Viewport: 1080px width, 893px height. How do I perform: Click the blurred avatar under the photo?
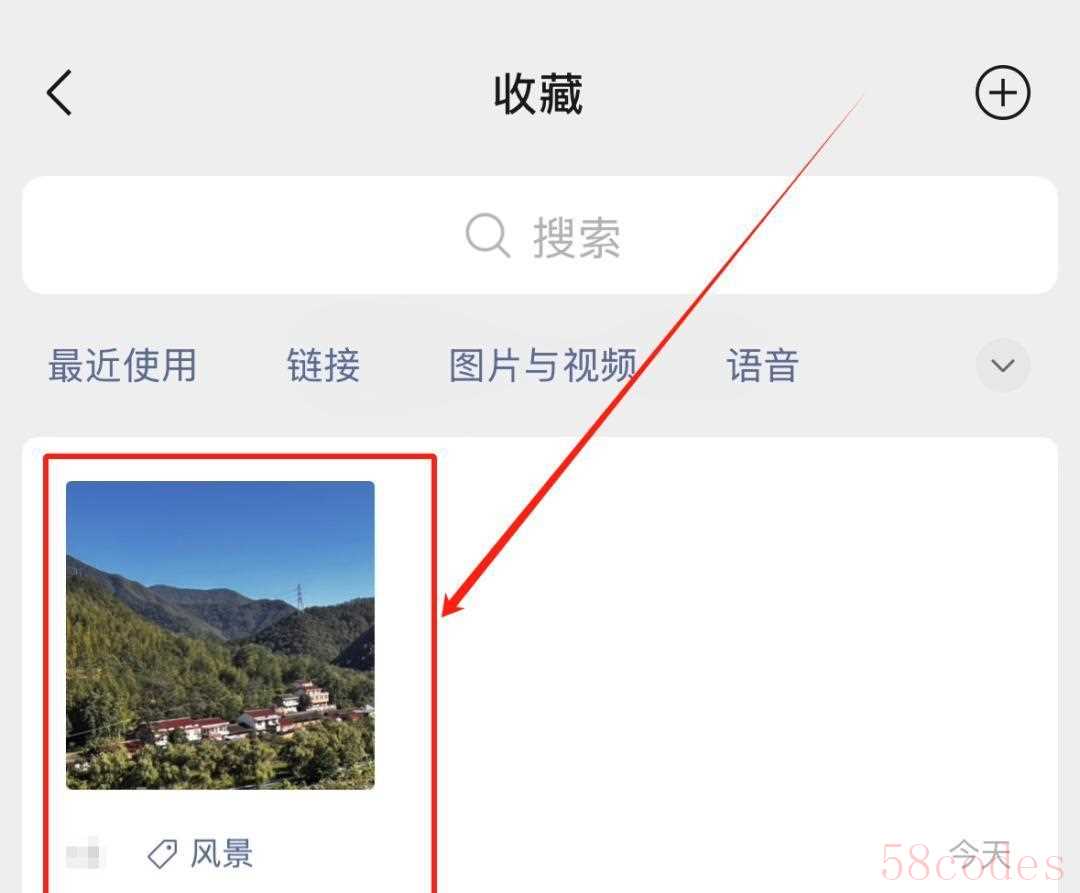coord(83,854)
